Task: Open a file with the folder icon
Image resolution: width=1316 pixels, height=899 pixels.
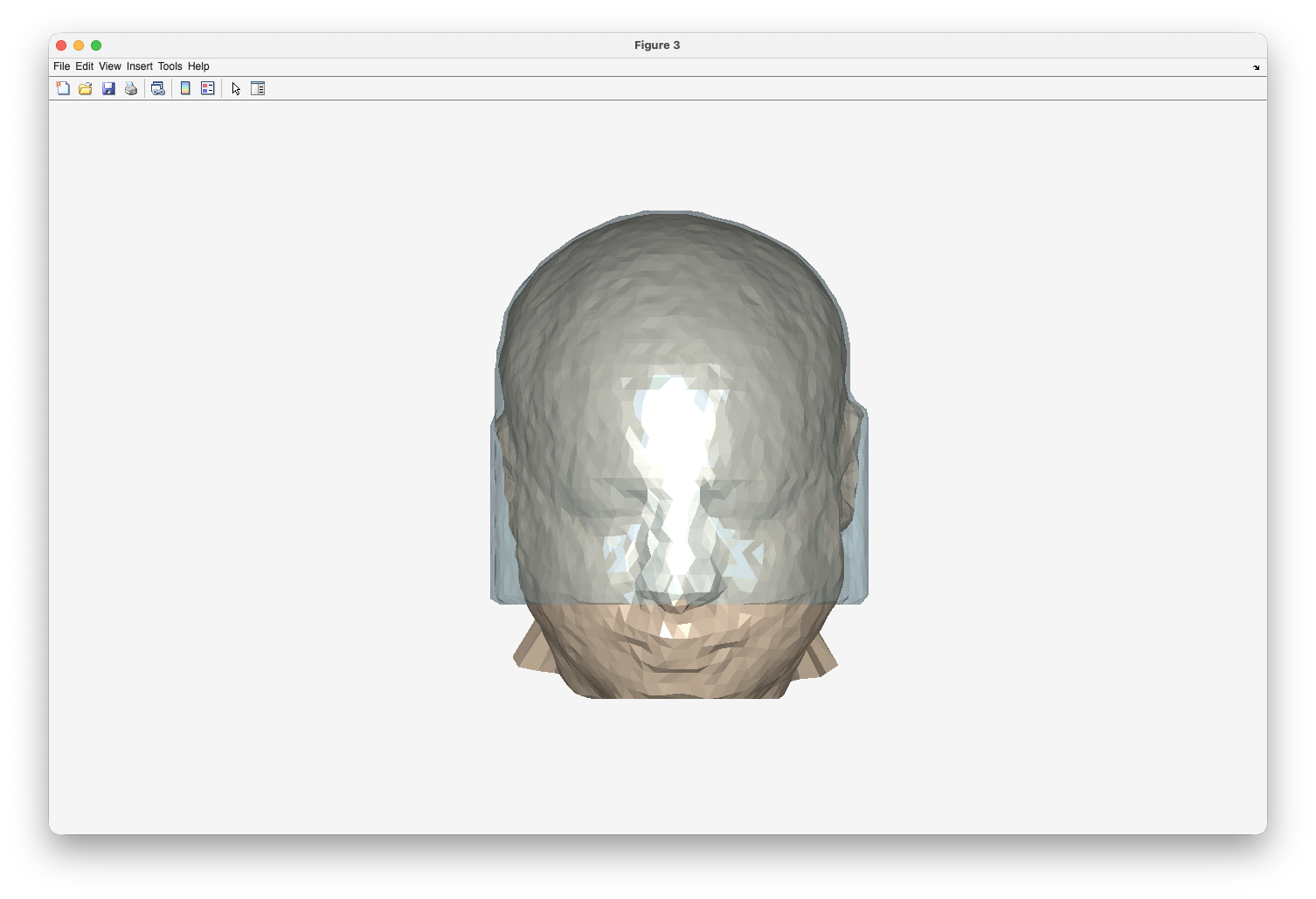Action: 86,88
